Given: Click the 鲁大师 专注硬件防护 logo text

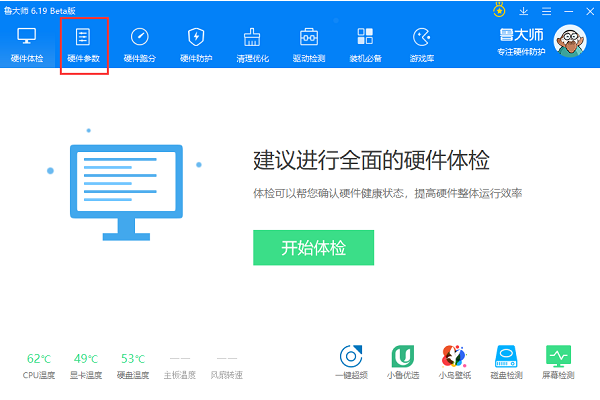Looking at the screenshot, I should tap(521, 42).
